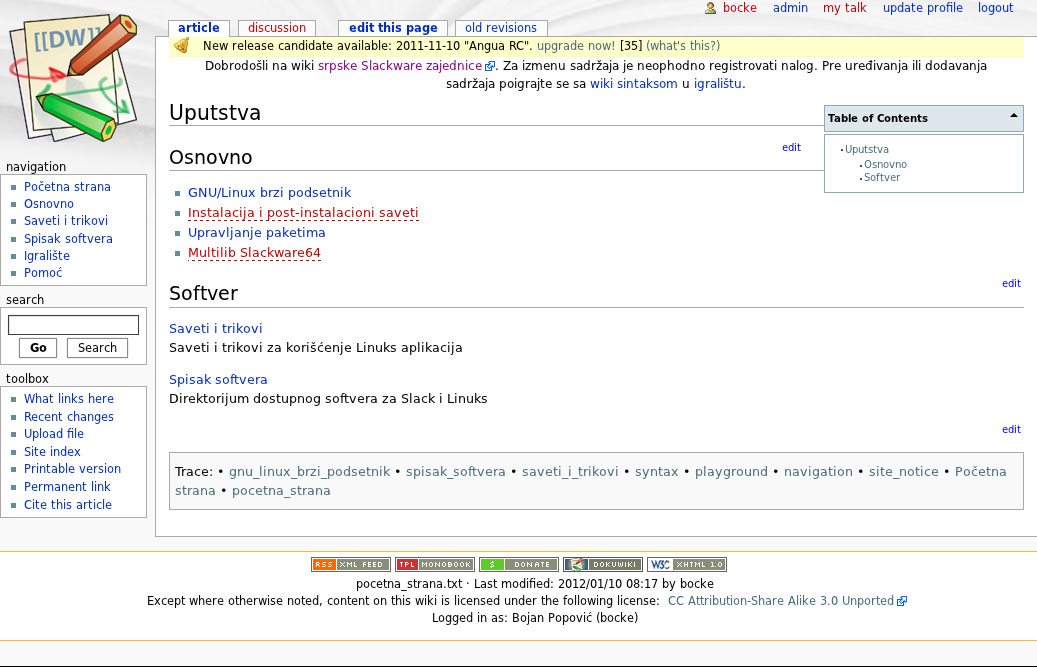Image resolution: width=1037 pixels, height=667 pixels.
Task: Collapse the Table of Contents box
Action: (x=1014, y=117)
